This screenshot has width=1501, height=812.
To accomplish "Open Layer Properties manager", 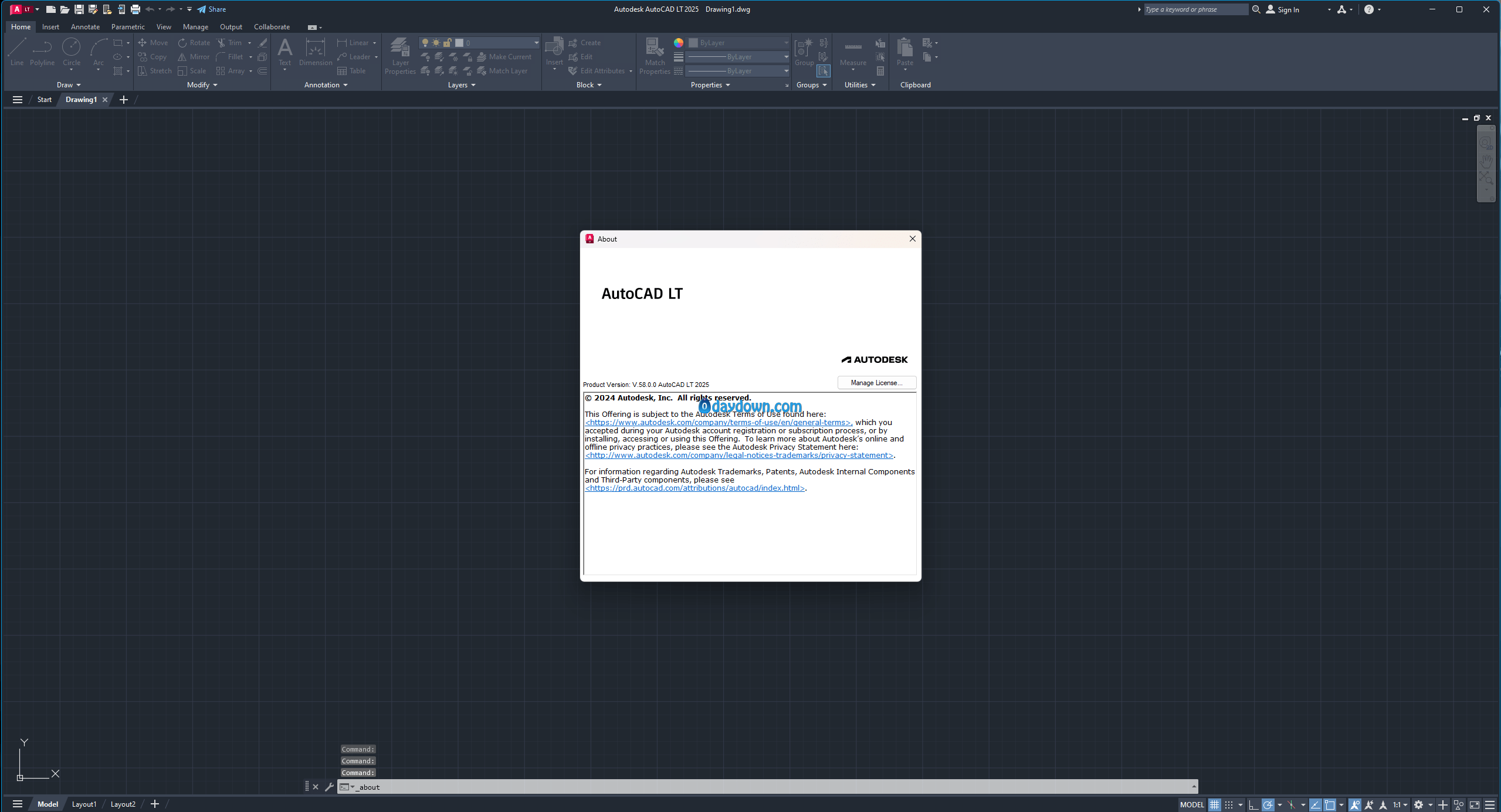I will (x=400, y=56).
